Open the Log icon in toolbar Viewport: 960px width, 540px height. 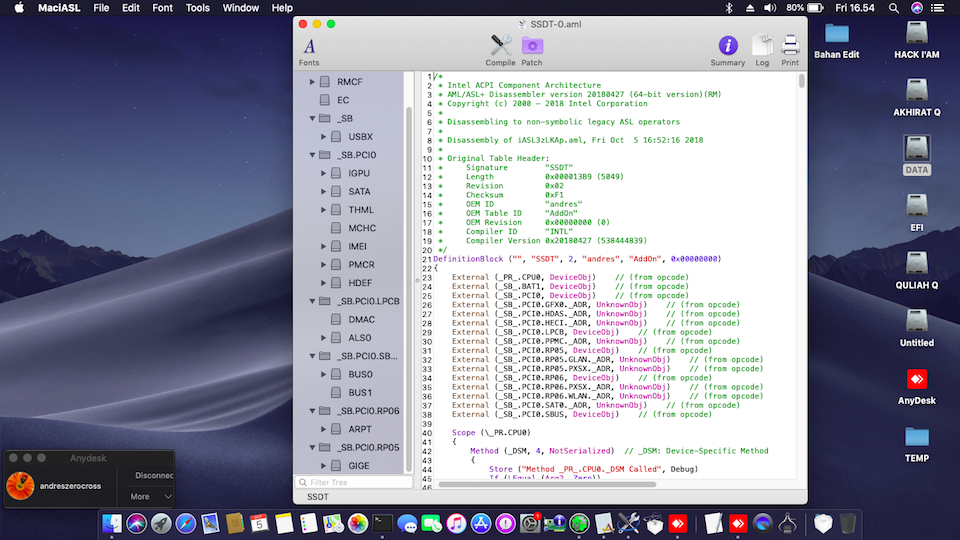762,46
